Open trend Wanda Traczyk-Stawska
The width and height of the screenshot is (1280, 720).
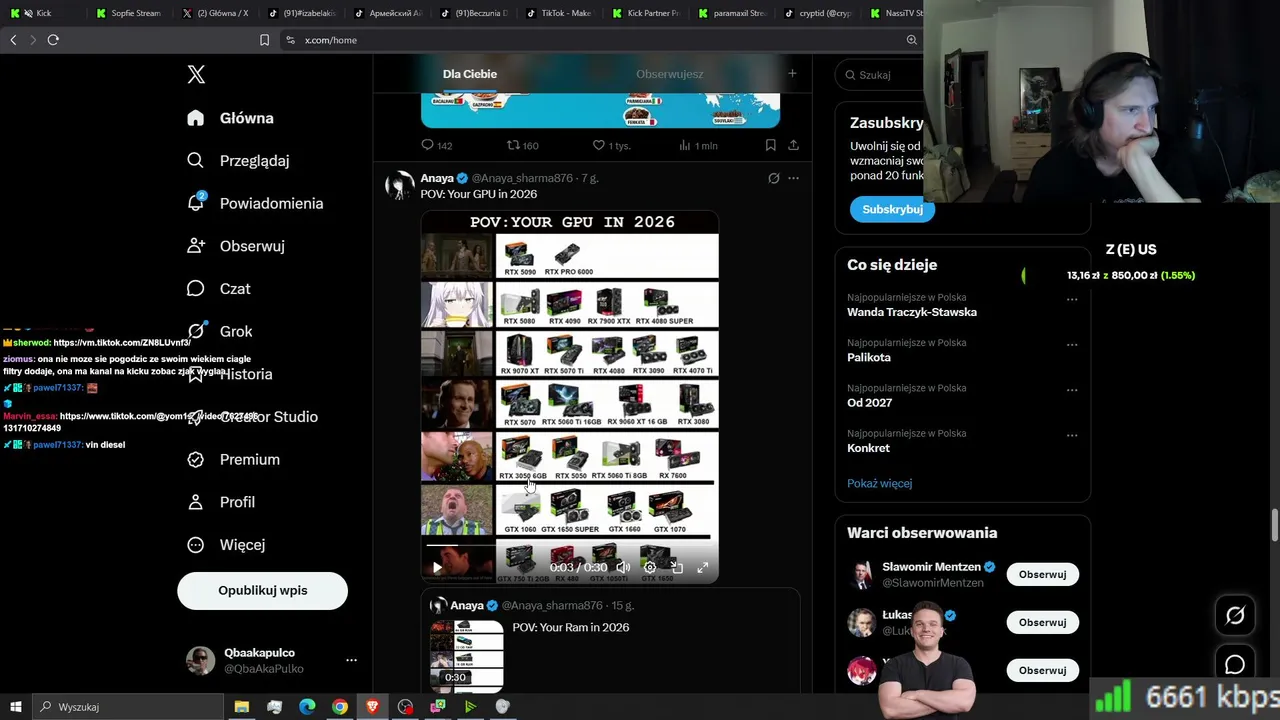pyautogui.click(x=912, y=312)
